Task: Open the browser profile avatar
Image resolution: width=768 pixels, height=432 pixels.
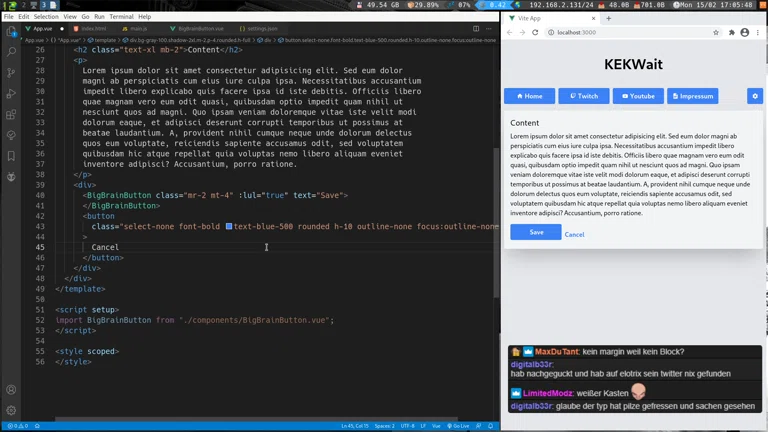Action: coord(744,32)
